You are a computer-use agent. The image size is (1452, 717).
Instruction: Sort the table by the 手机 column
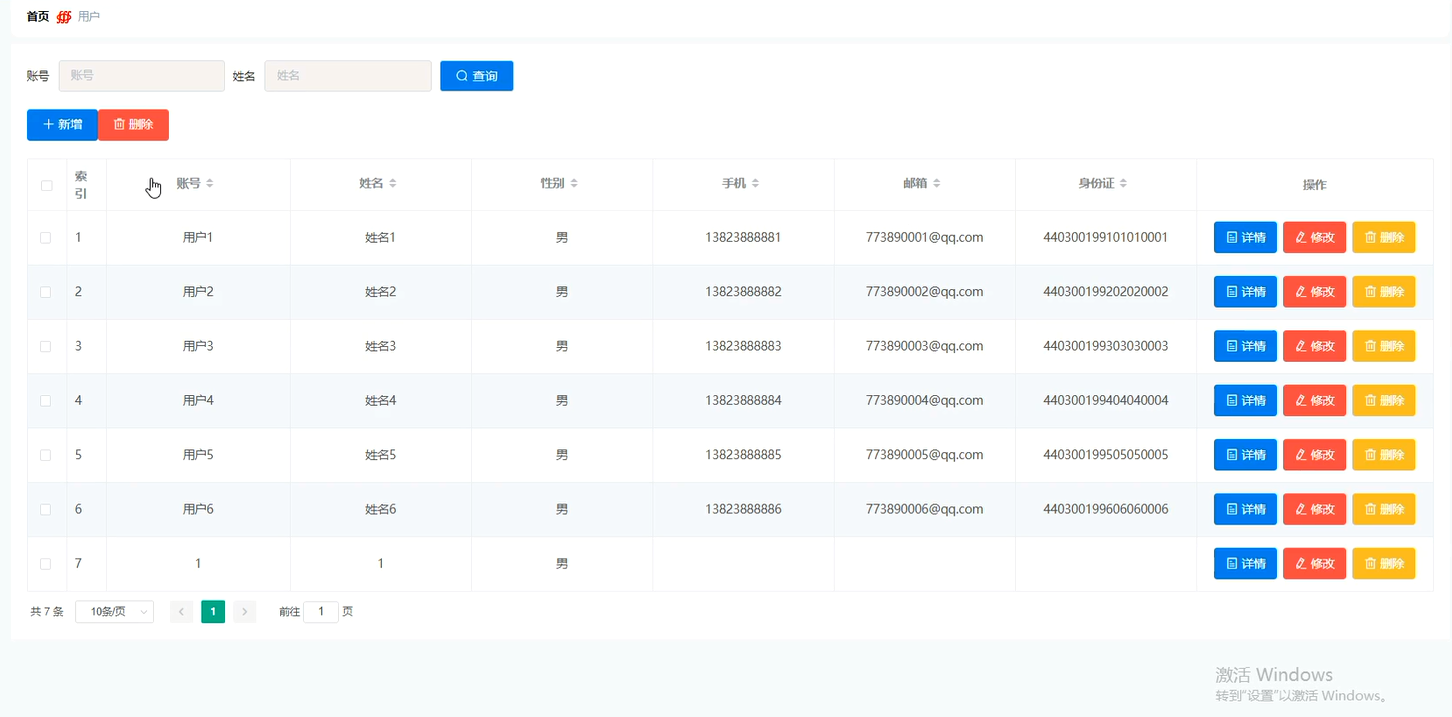click(x=755, y=184)
